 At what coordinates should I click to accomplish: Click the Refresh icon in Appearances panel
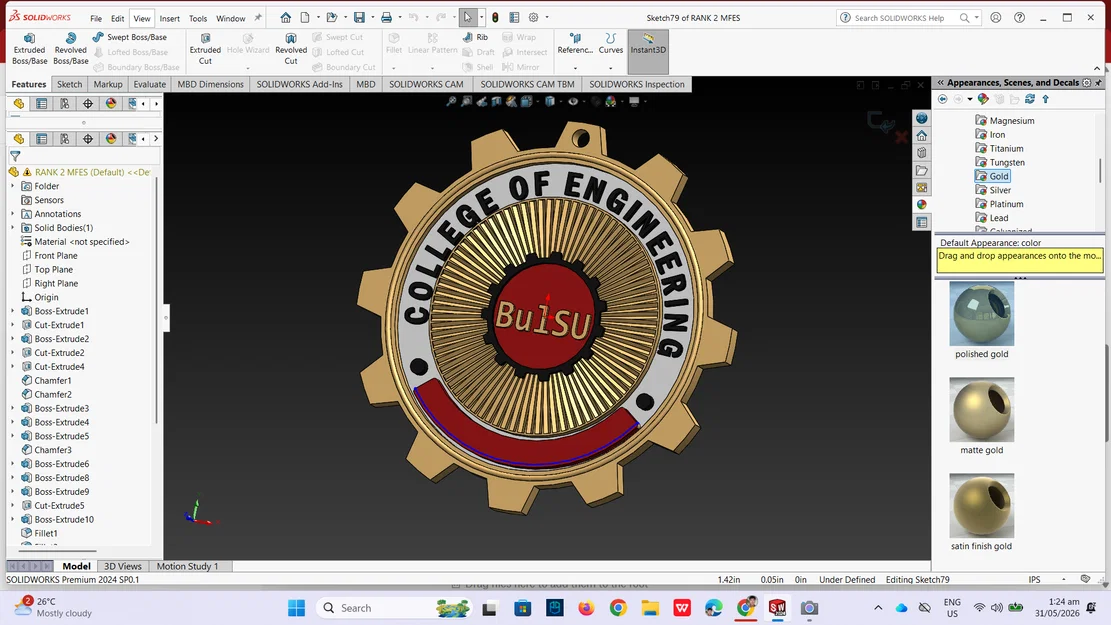[1030, 99]
